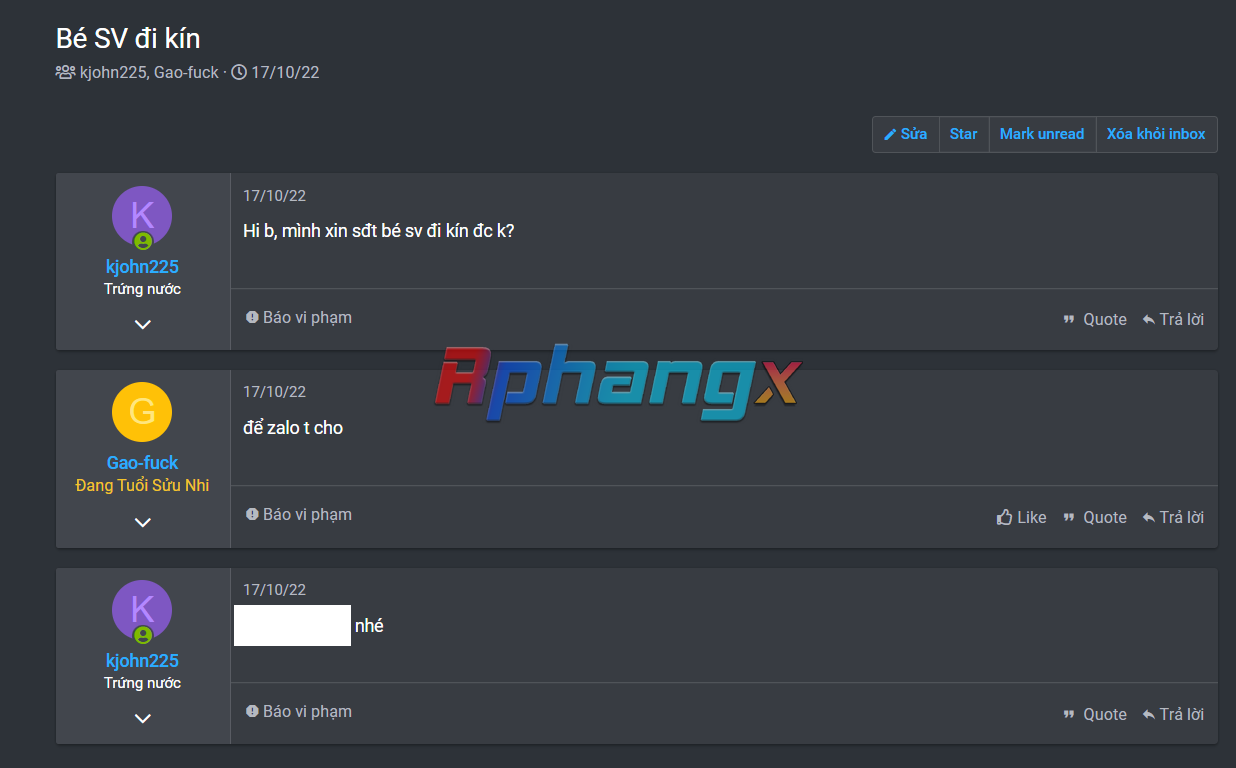Toggle Mark unread for the conversation
This screenshot has height=768, width=1236.
pyautogui.click(x=1042, y=134)
